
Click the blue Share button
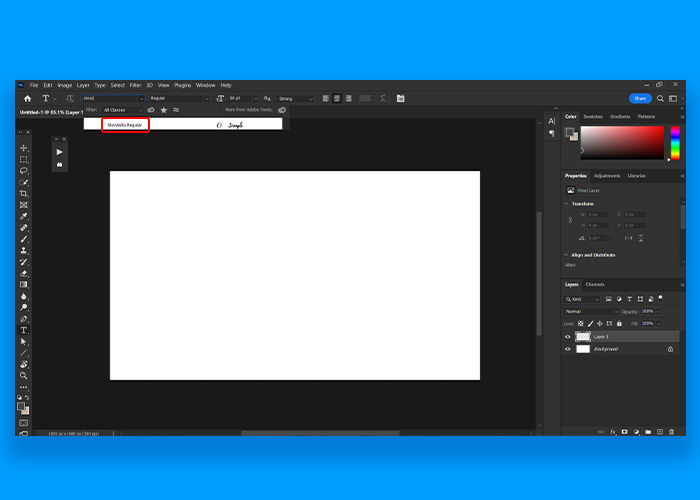point(640,98)
